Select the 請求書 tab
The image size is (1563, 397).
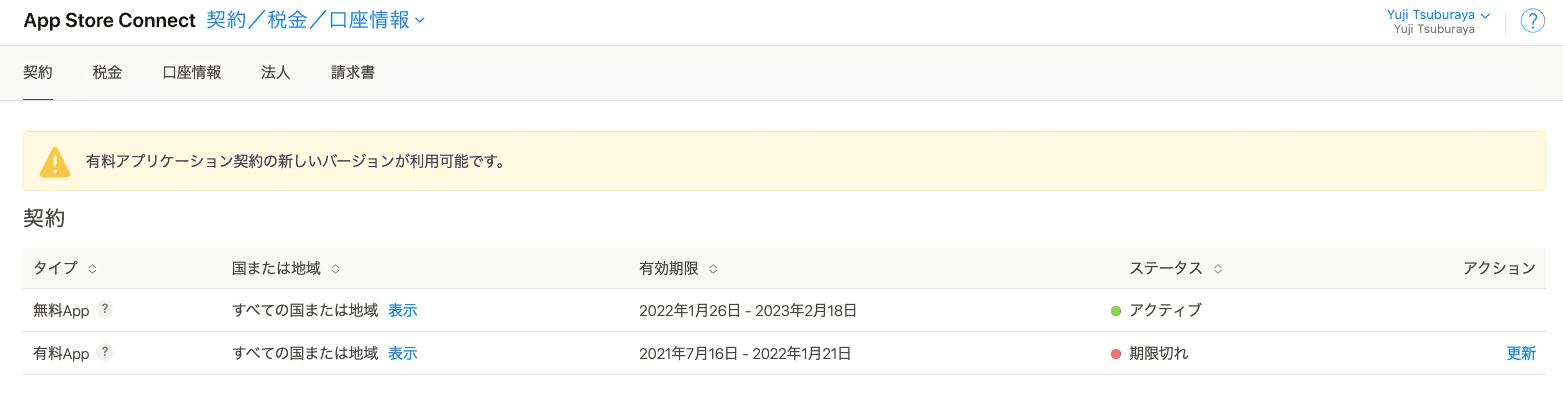[353, 72]
